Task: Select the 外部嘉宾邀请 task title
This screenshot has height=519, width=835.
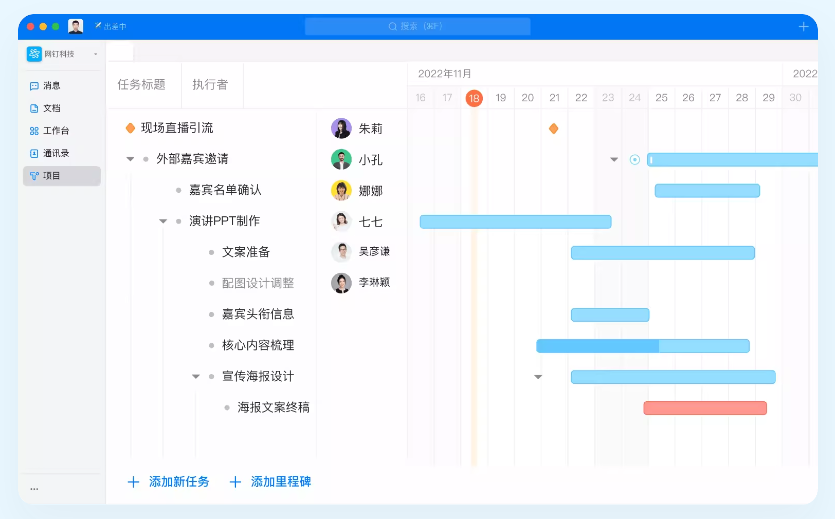Action: point(192,159)
